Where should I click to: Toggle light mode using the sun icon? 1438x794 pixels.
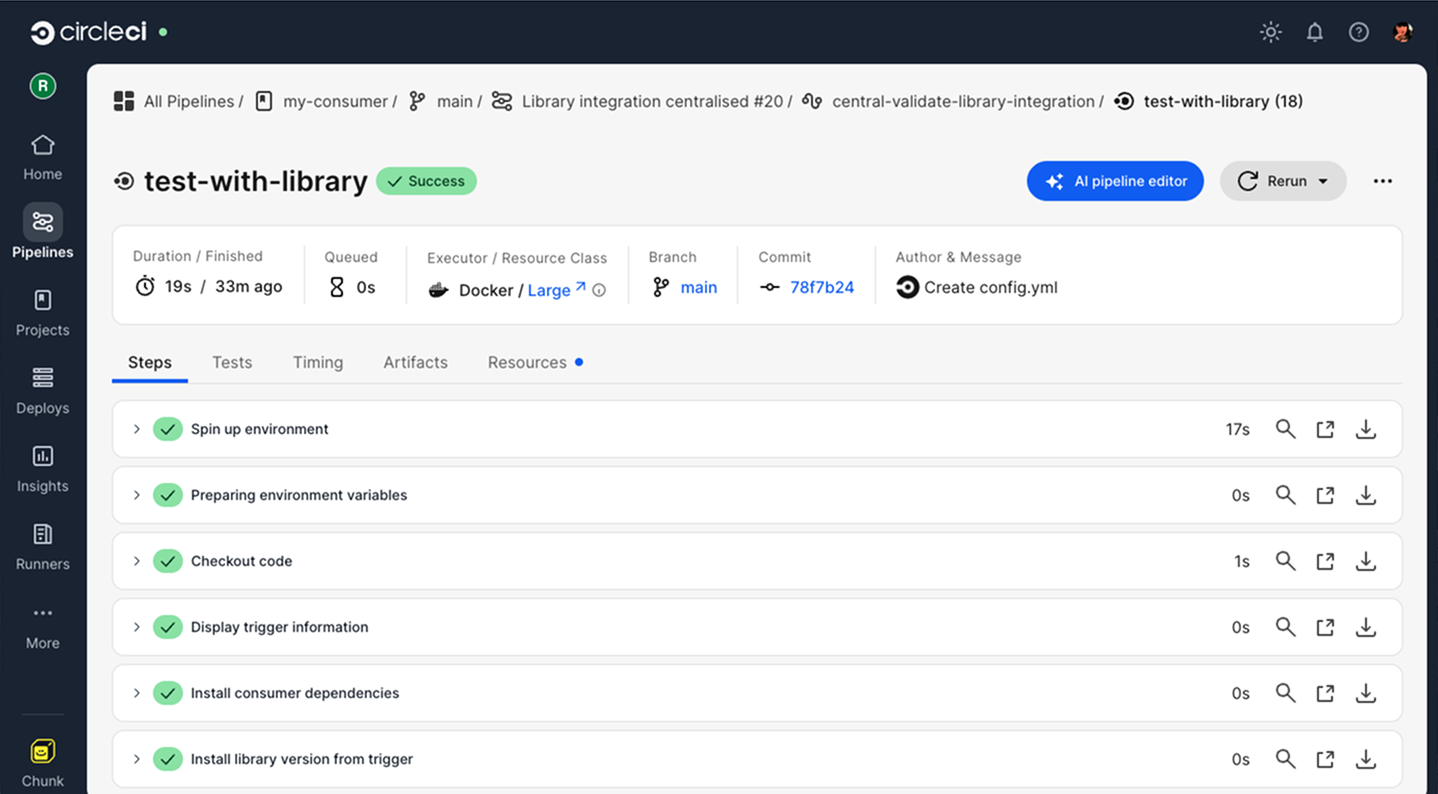click(x=1270, y=31)
